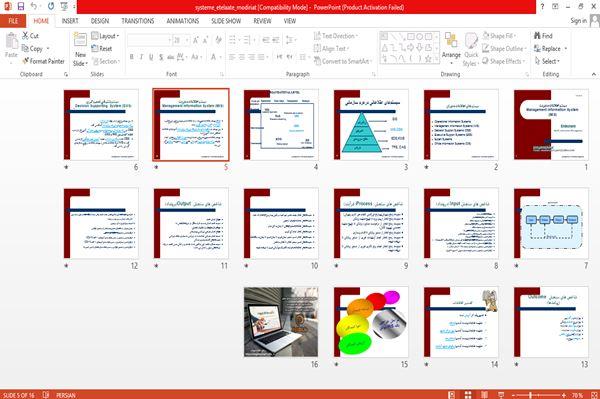Viewport: 600px width, 399px height.
Task: Click Normal view icon in status bar
Action: [x=452, y=395]
